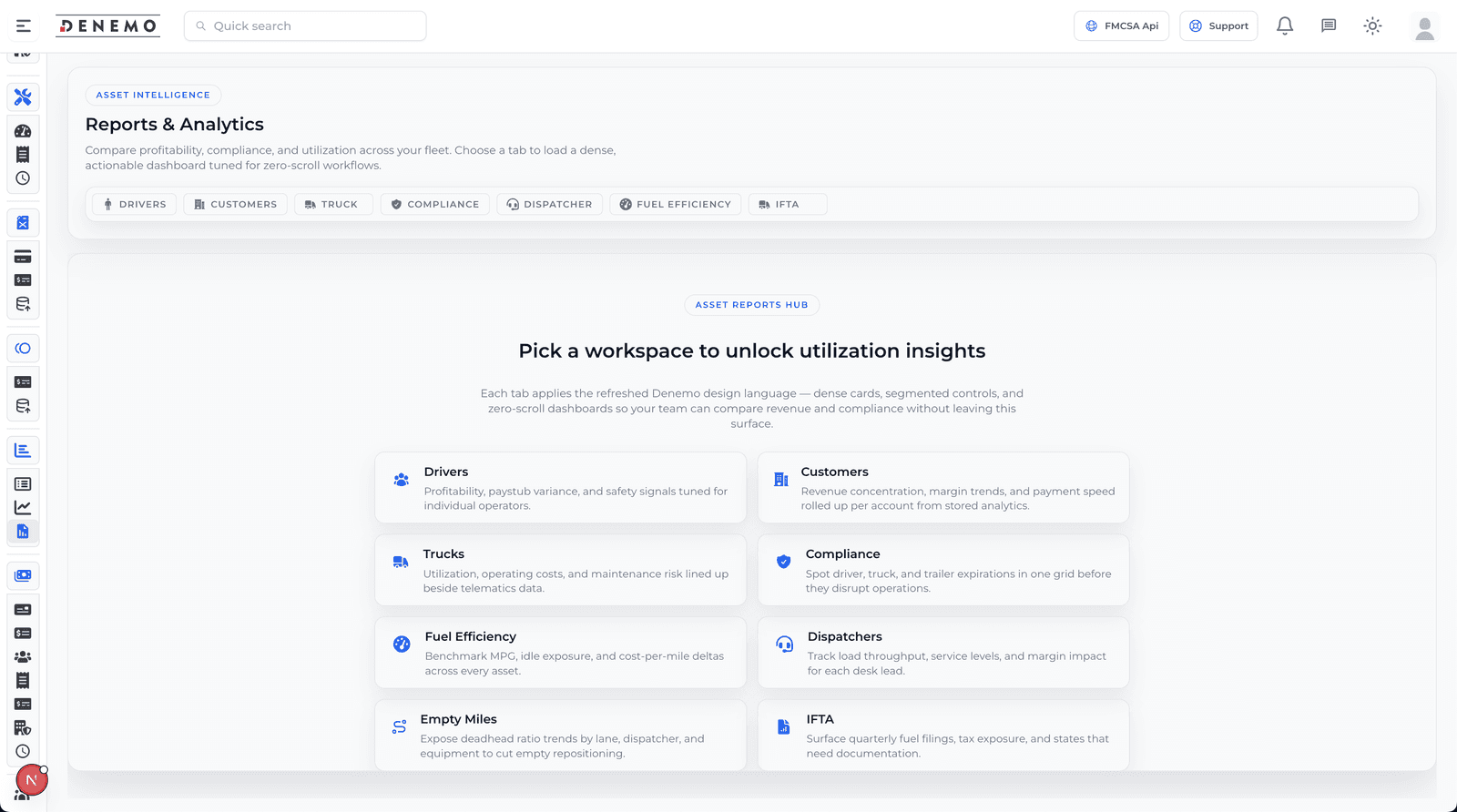This screenshot has height=812, width=1457.
Task: Click the speedometer gauge sidebar icon
Action: 23,131
